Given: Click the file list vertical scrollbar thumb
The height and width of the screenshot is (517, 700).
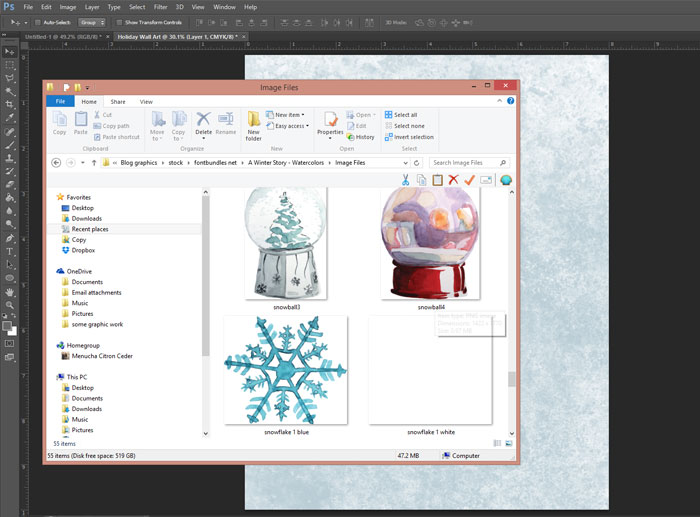Looking at the screenshot, I should [512, 379].
